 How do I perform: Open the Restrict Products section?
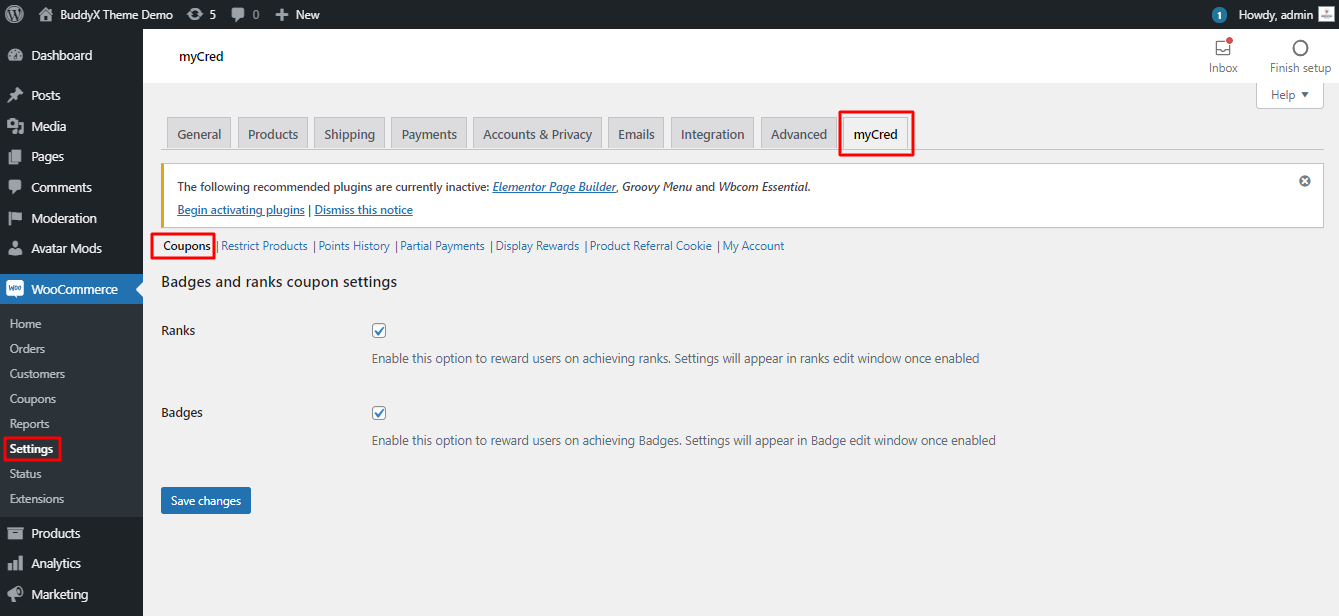264,246
